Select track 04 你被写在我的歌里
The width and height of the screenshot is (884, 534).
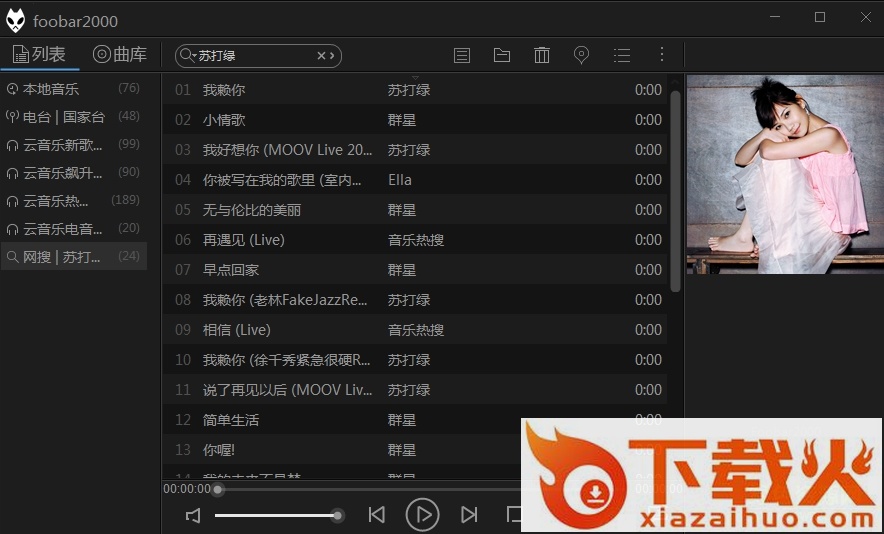414,179
